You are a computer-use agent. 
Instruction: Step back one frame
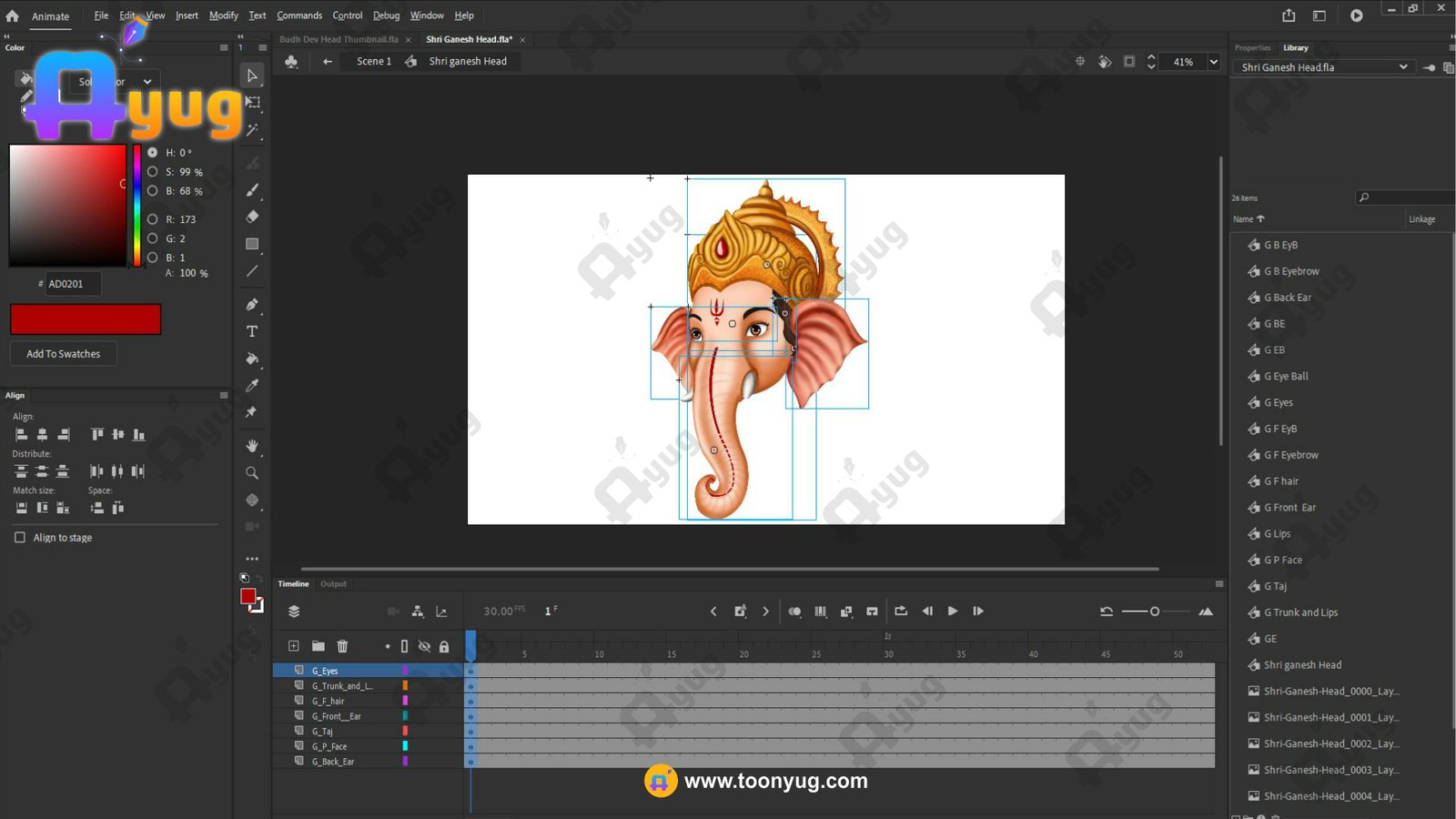point(927,612)
